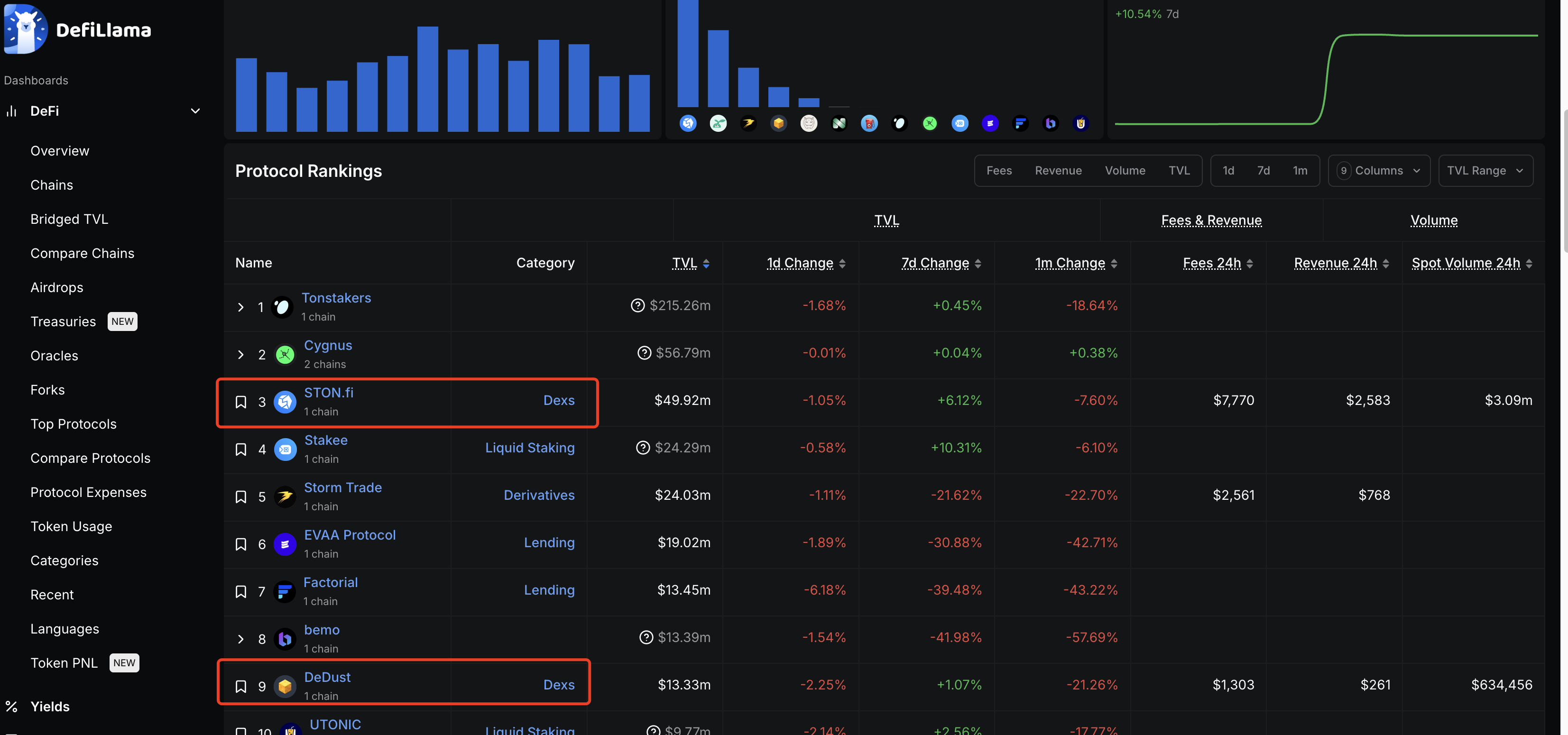Click the Cygnus logo in row 2
The height and width of the screenshot is (735, 1568).
pos(285,355)
